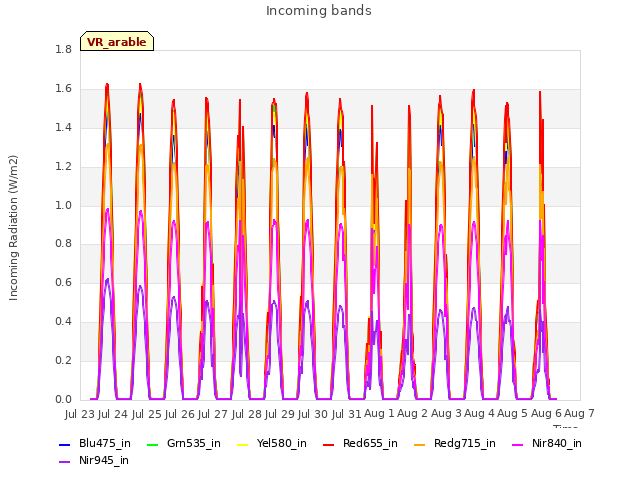The height and width of the screenshot is (480, 640).
Task: Select the Yel580_in legend entry
Action: [x=272, y=444]
